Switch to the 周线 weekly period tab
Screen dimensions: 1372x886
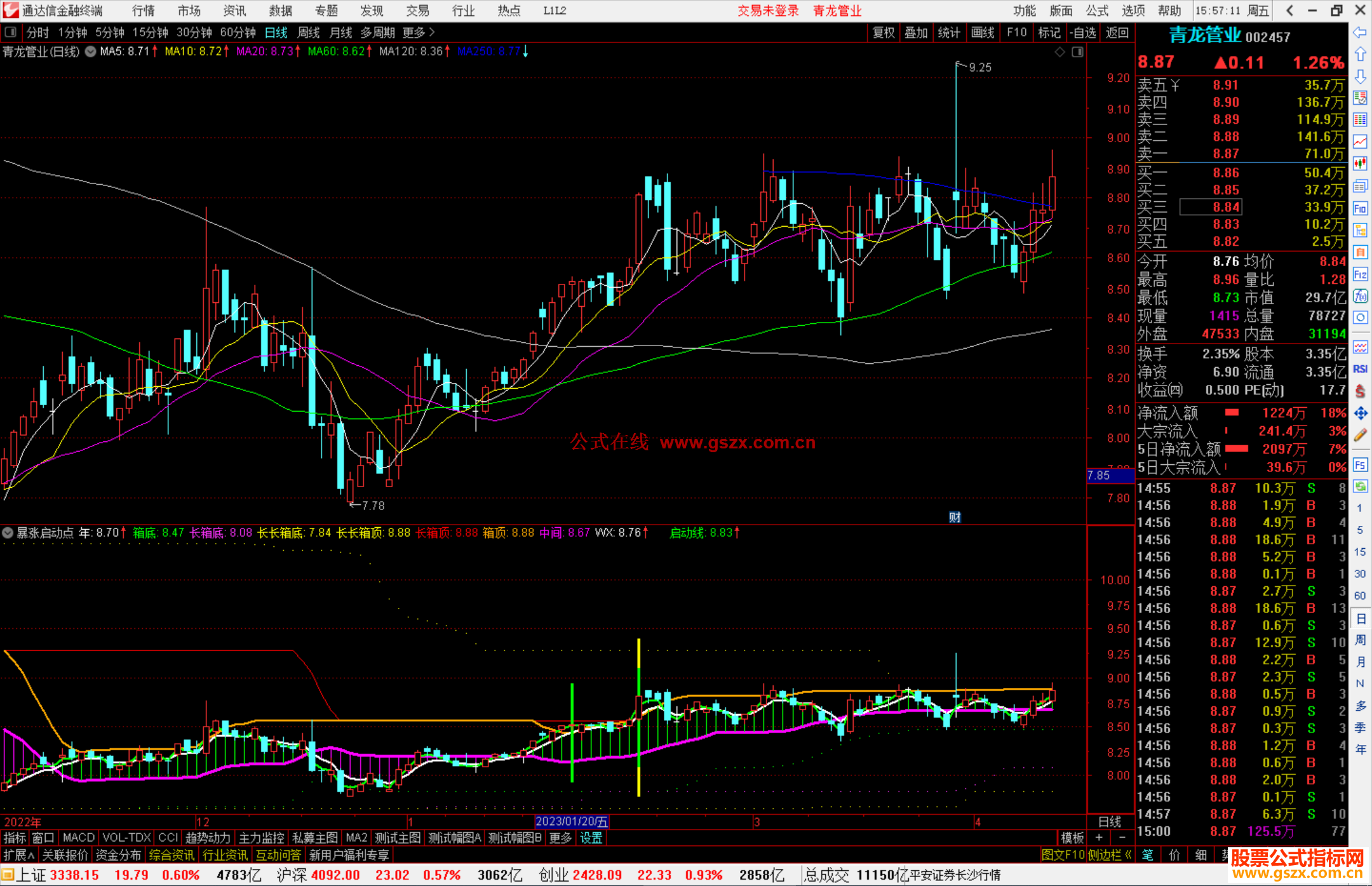(309, 32)
